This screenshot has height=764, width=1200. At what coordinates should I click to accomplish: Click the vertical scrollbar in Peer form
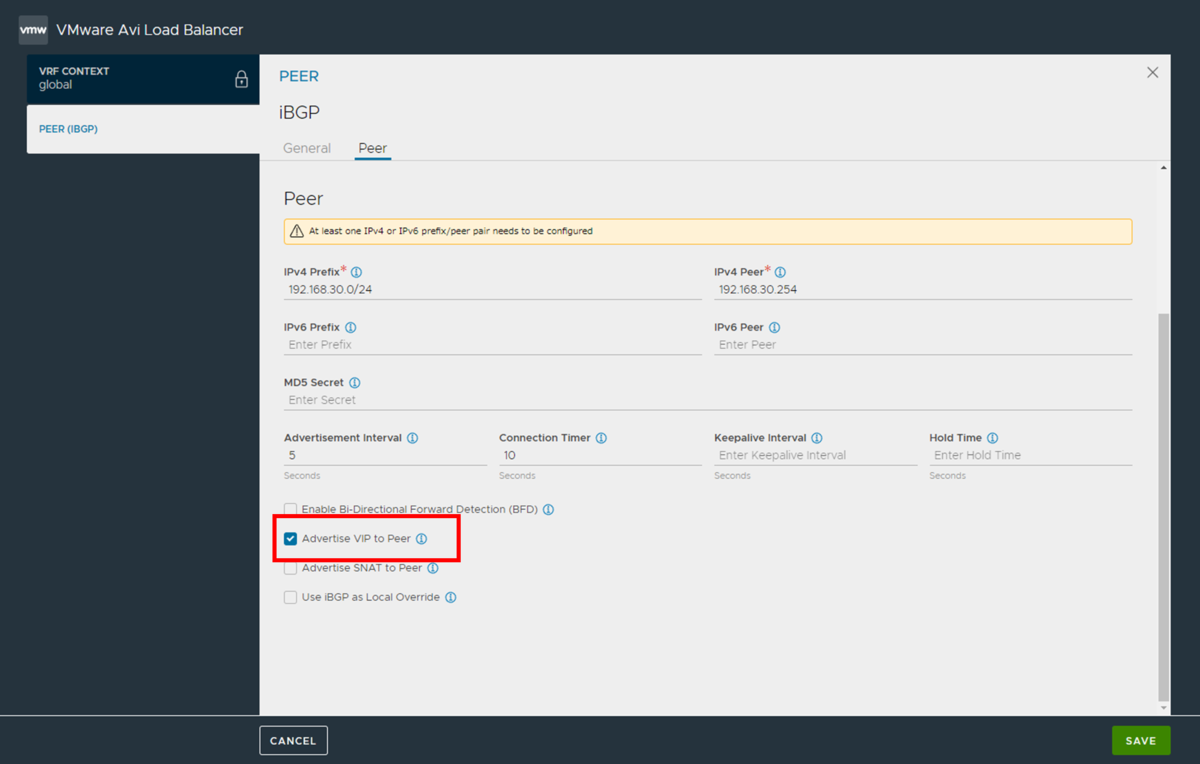tap(1163, 505)
